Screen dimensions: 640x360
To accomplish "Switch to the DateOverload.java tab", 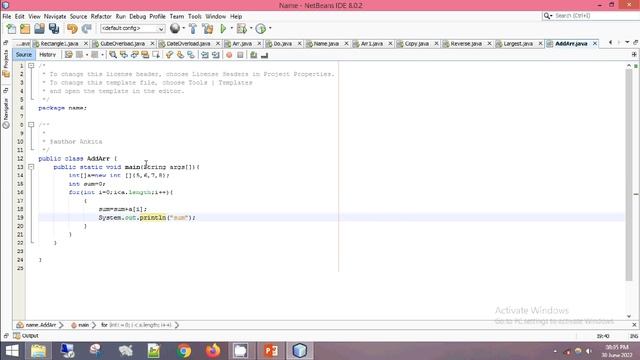I will coord(188,44).
